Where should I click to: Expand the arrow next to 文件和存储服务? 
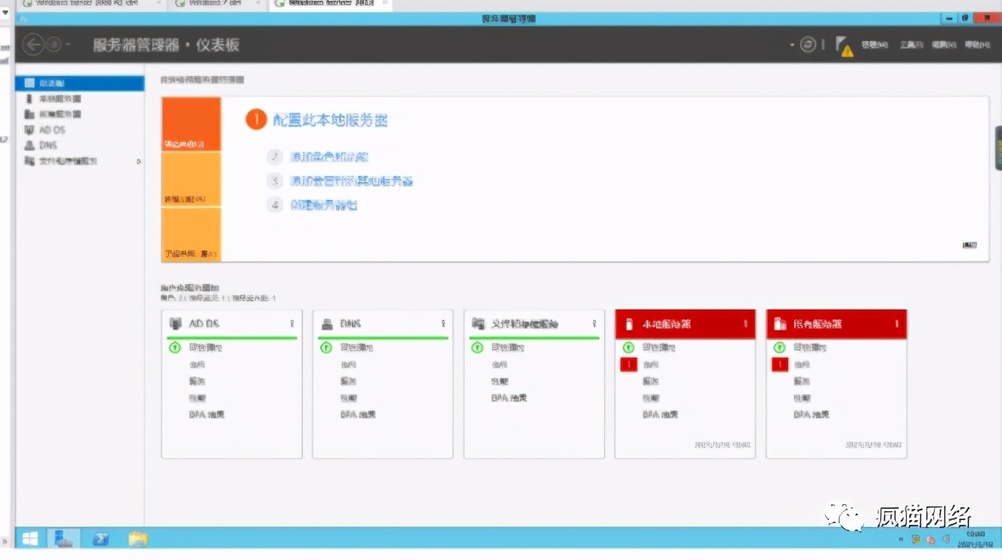pyautogui.click(x=139, y=161)
